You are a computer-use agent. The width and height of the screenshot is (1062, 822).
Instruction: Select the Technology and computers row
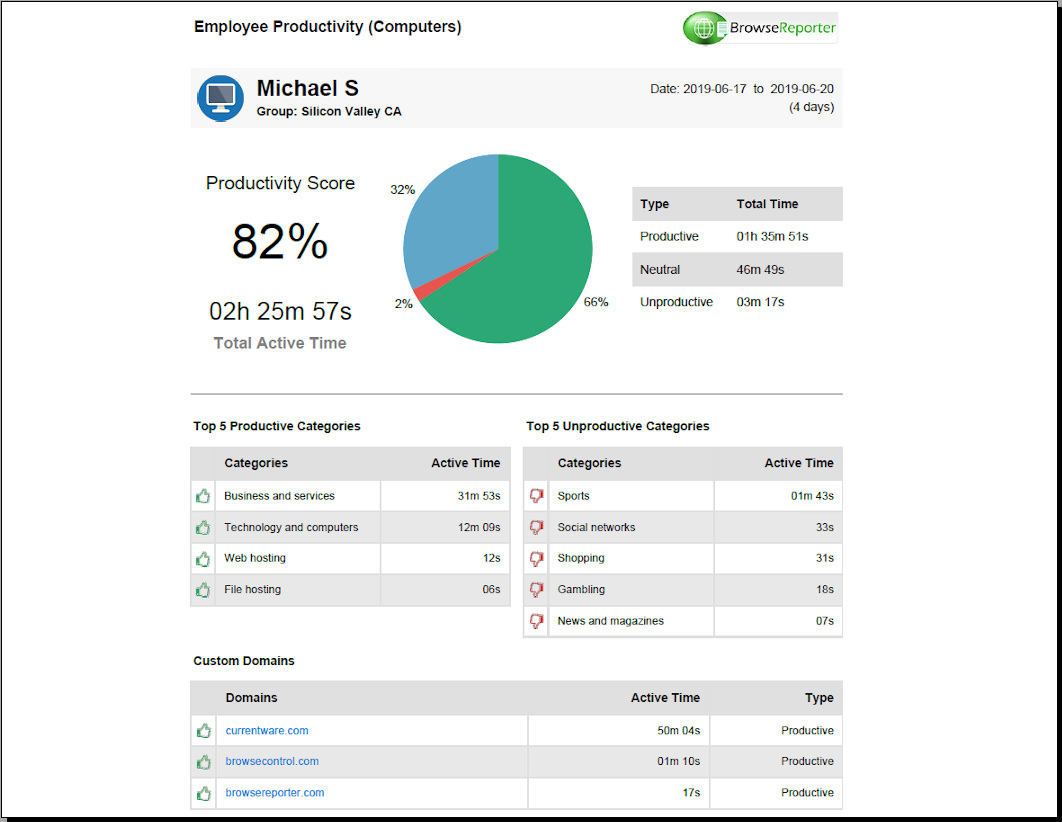[x=290, y=528]
